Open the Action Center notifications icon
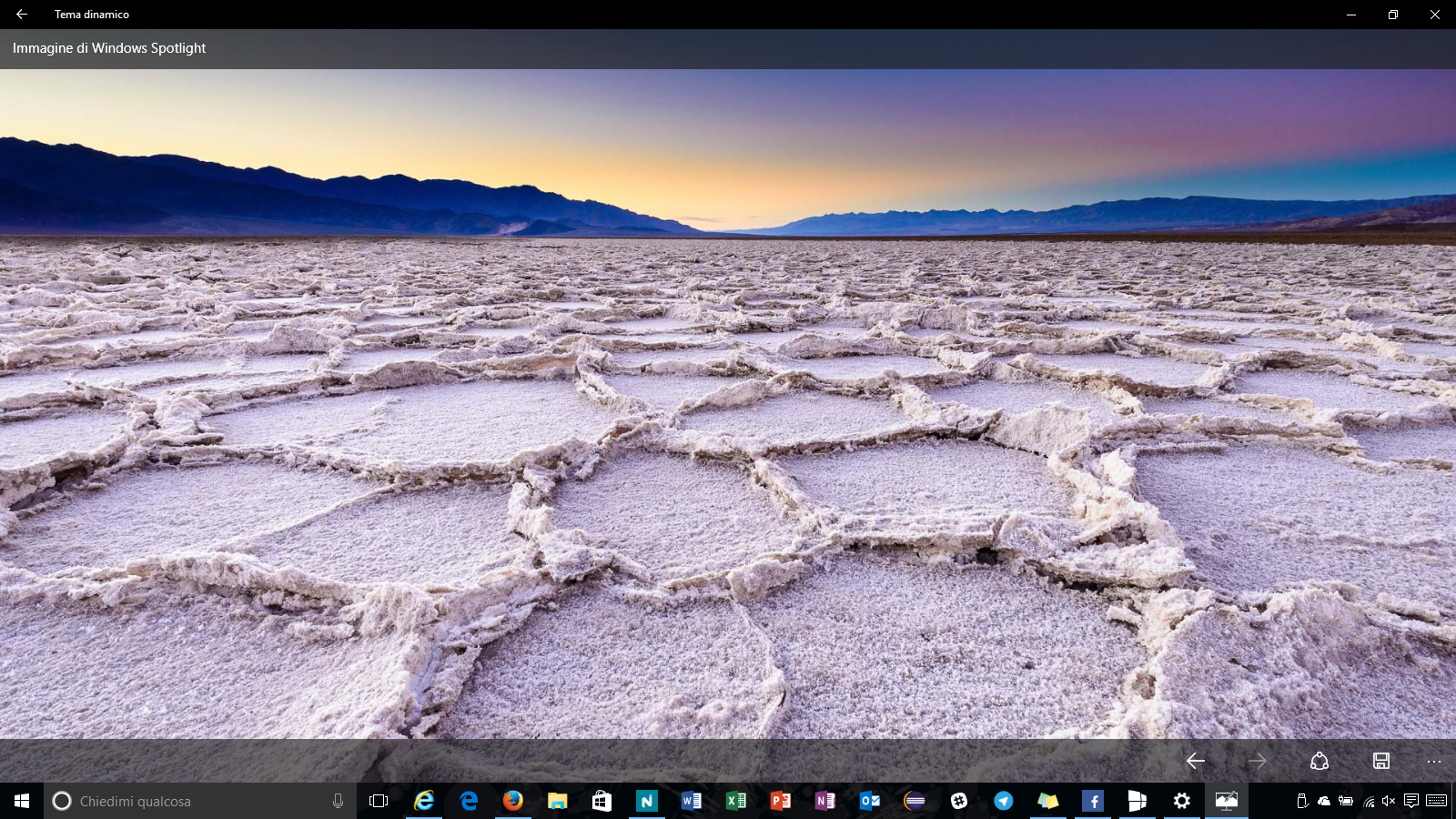 pyautogui.click(x=1411, y=801)
